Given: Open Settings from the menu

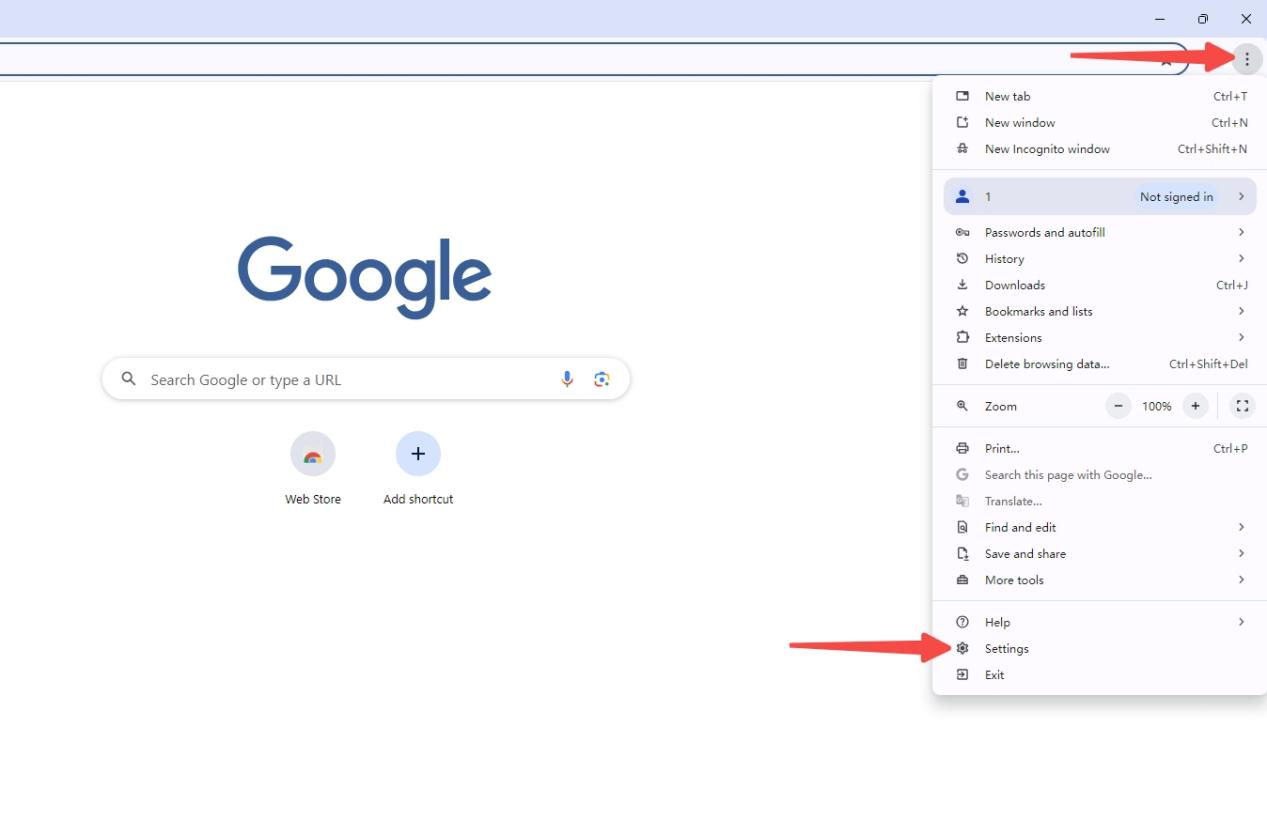Looking at the screenshot, I should point(1100,649).
